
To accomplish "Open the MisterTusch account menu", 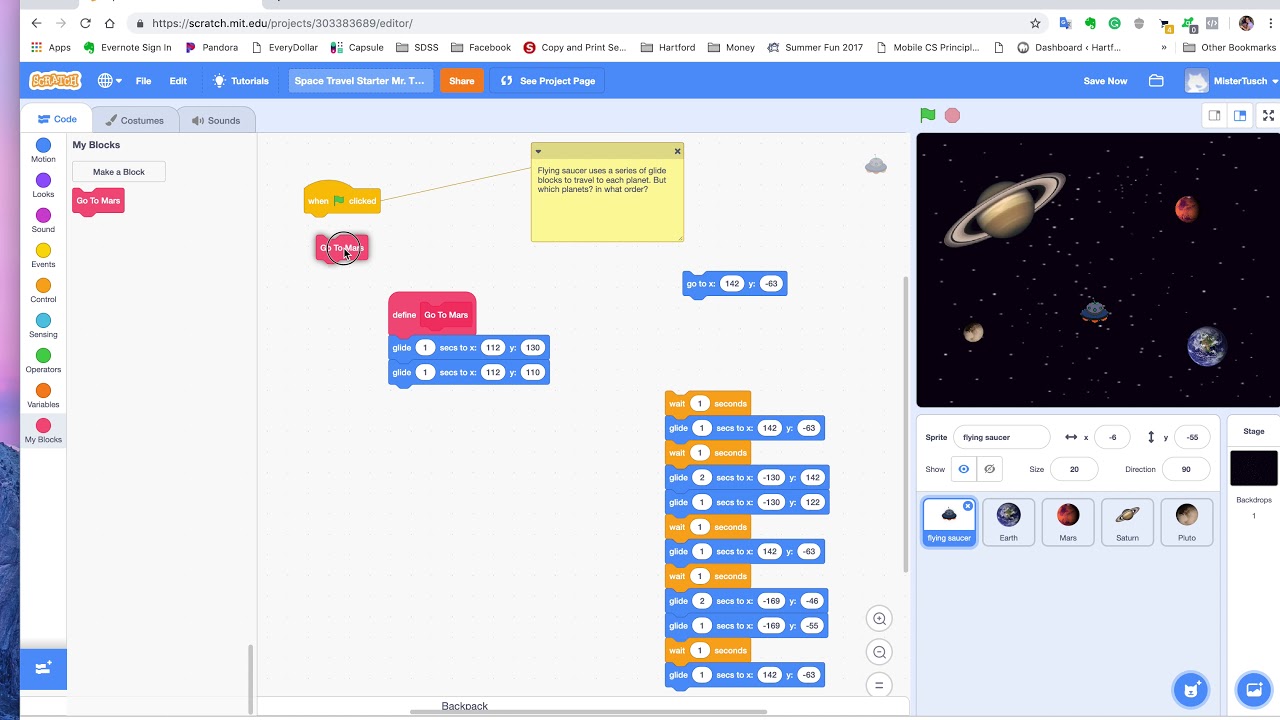I will [1232, 81].
